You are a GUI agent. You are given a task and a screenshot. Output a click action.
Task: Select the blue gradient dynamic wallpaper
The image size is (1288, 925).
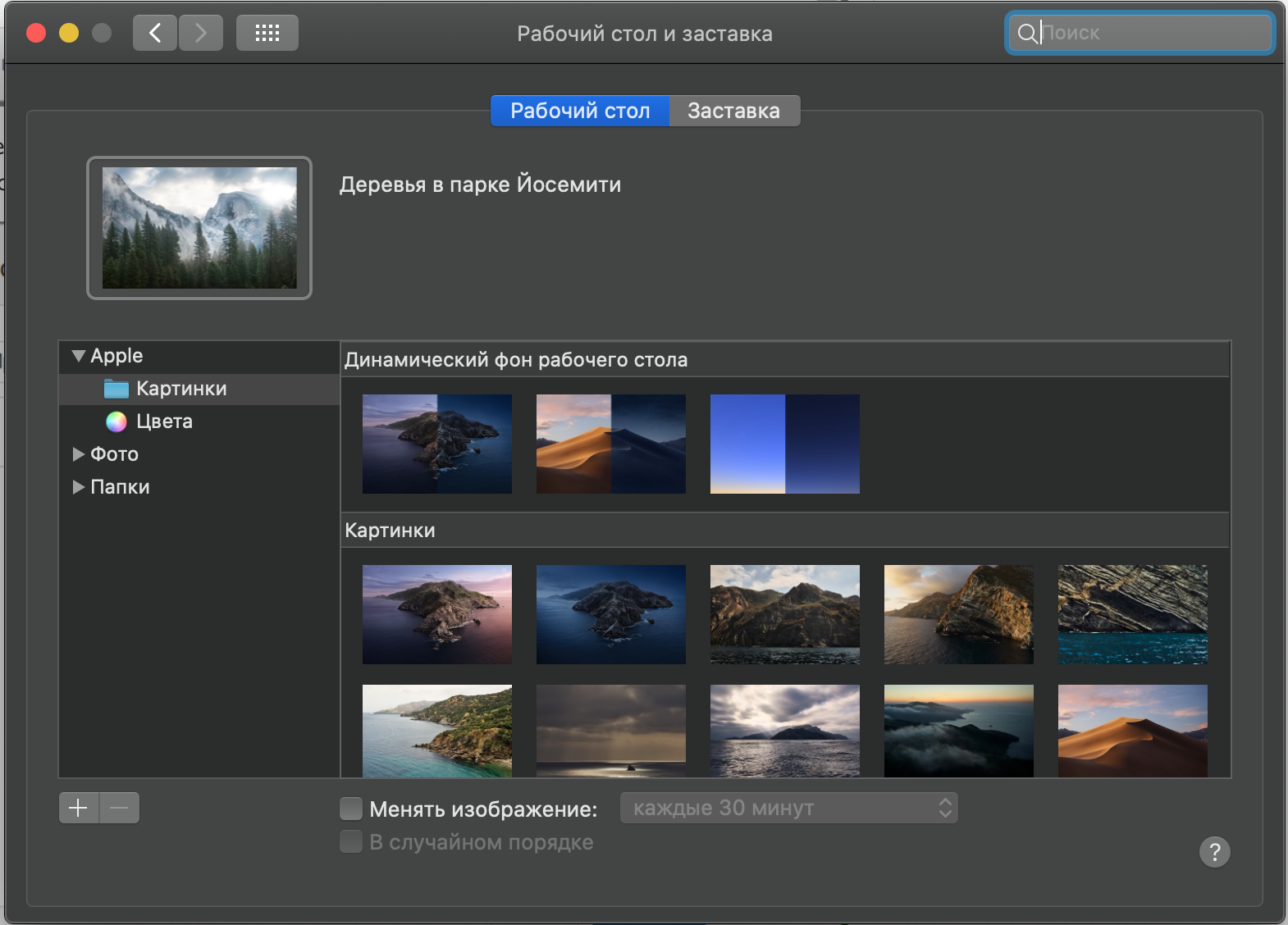[x=784, y=444]
